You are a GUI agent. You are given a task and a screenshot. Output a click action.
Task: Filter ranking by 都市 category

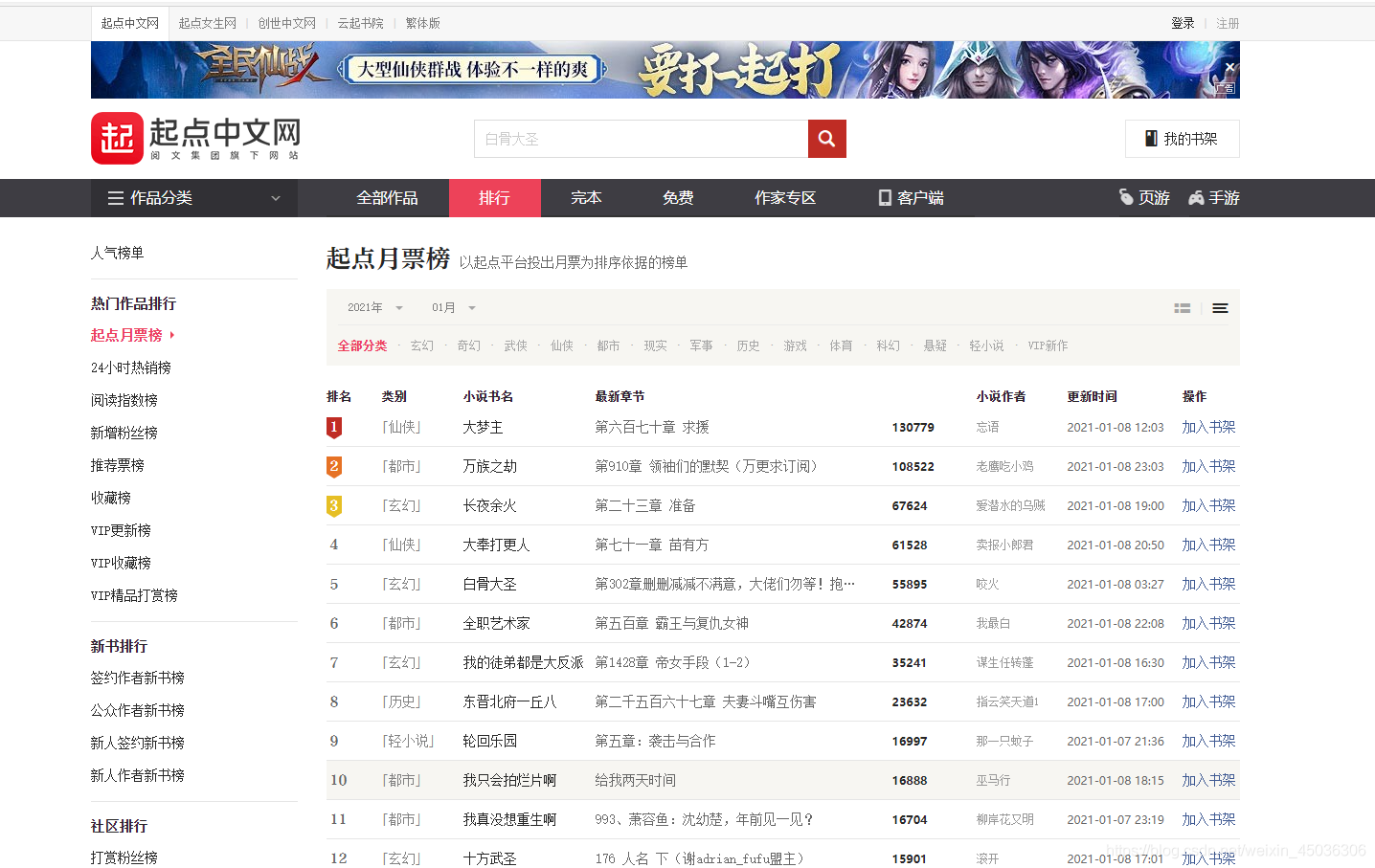pyautogui.click(x=609, y=345)
